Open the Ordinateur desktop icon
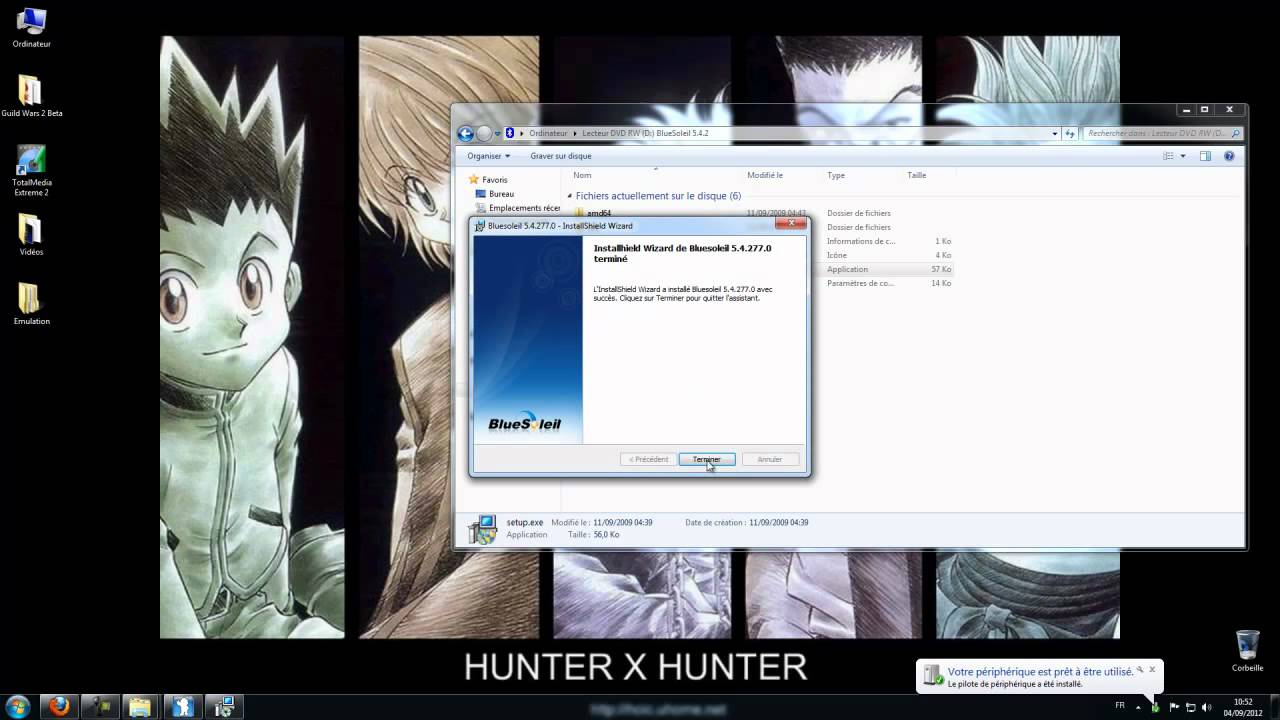 coord(31,28)
